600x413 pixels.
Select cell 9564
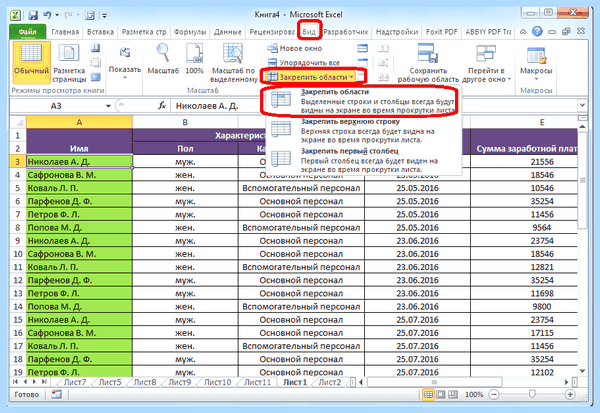pos(542,228)
